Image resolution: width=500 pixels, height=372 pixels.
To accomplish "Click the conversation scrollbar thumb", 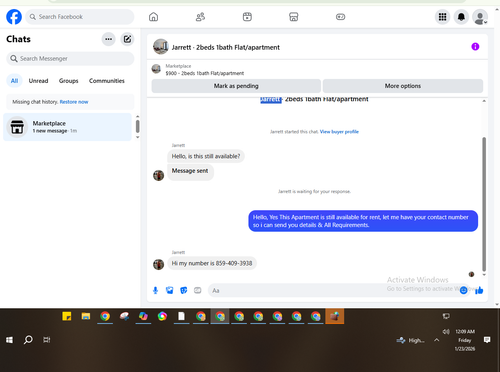I will [484, 204].
